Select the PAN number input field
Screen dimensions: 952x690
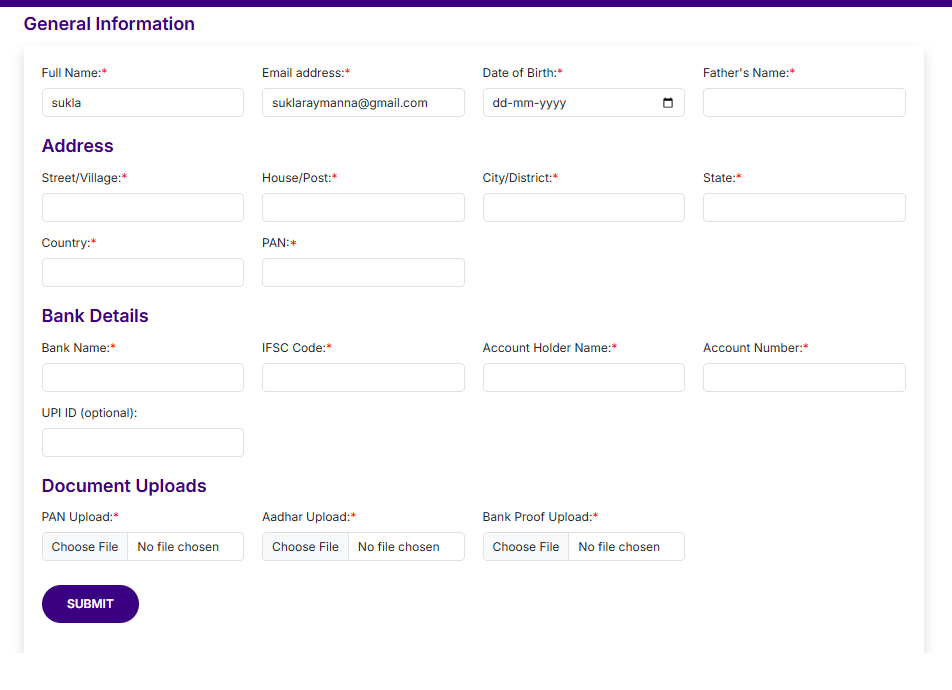tap(363, 273)
